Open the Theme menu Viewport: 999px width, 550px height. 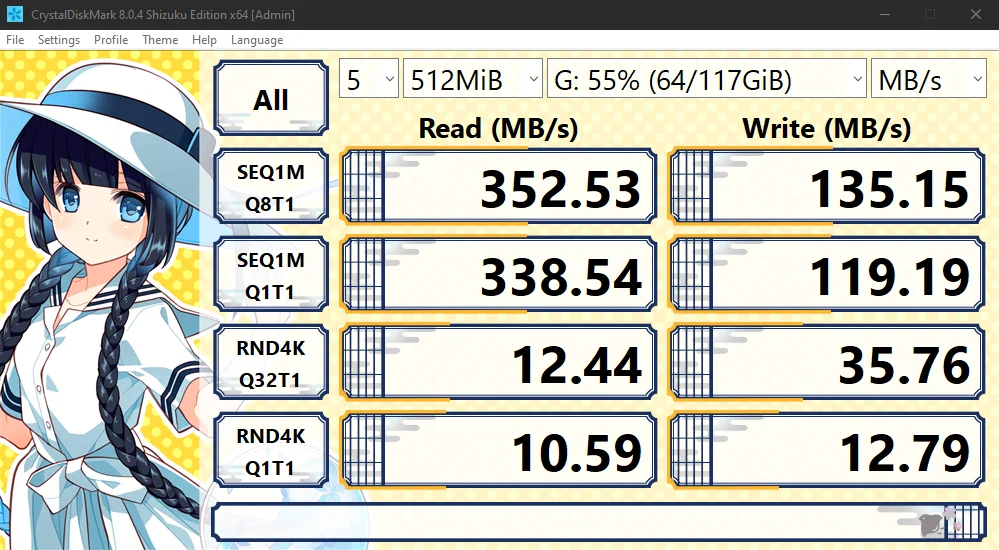(x=160, y=40)
